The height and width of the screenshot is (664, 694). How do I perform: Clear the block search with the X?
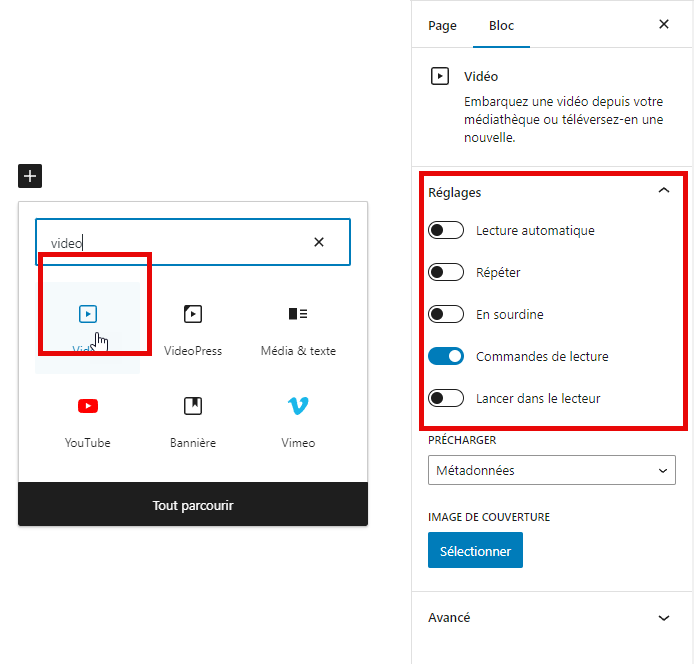pos(319,242)
